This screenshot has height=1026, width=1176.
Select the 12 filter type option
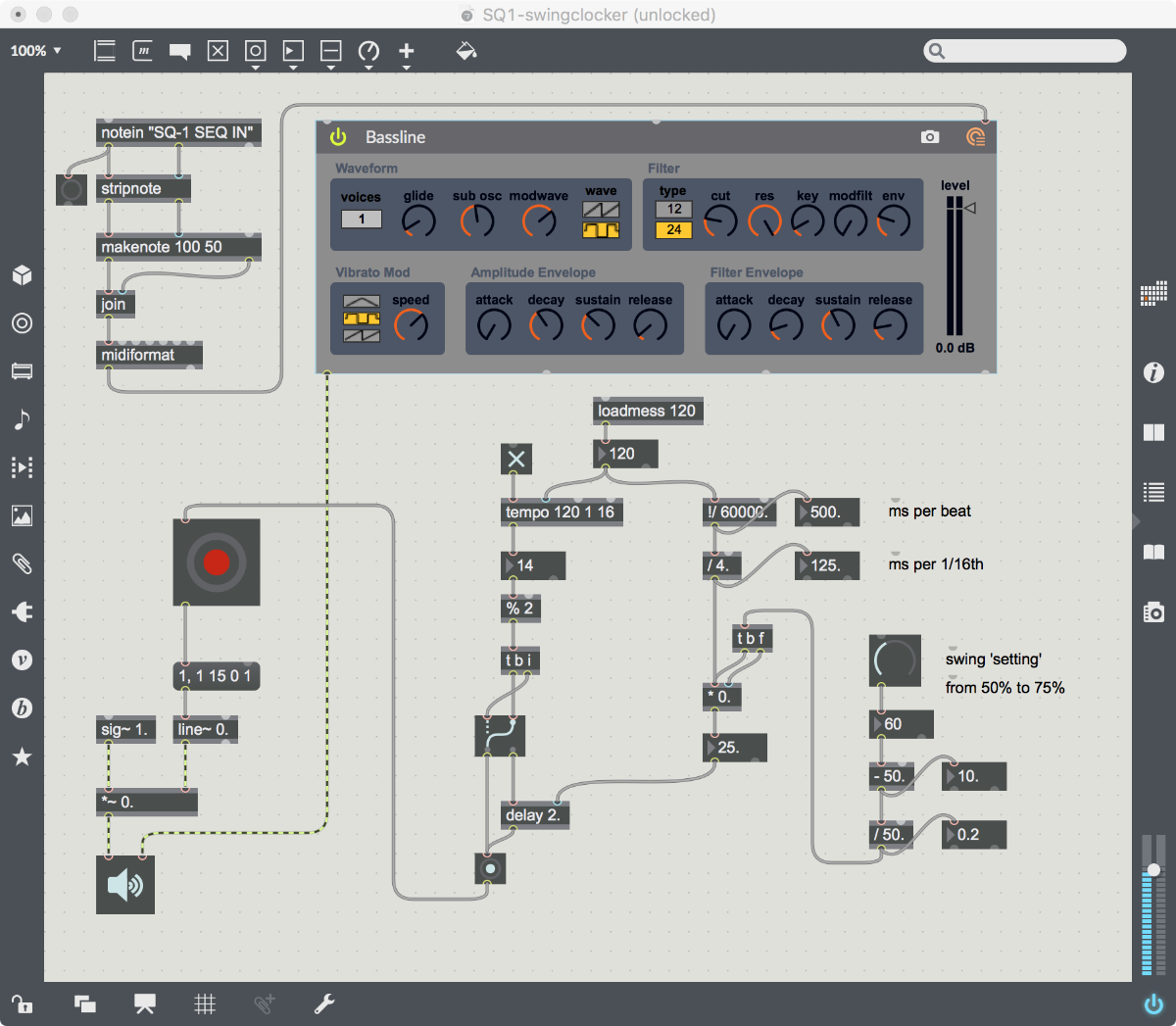(674, 209)
